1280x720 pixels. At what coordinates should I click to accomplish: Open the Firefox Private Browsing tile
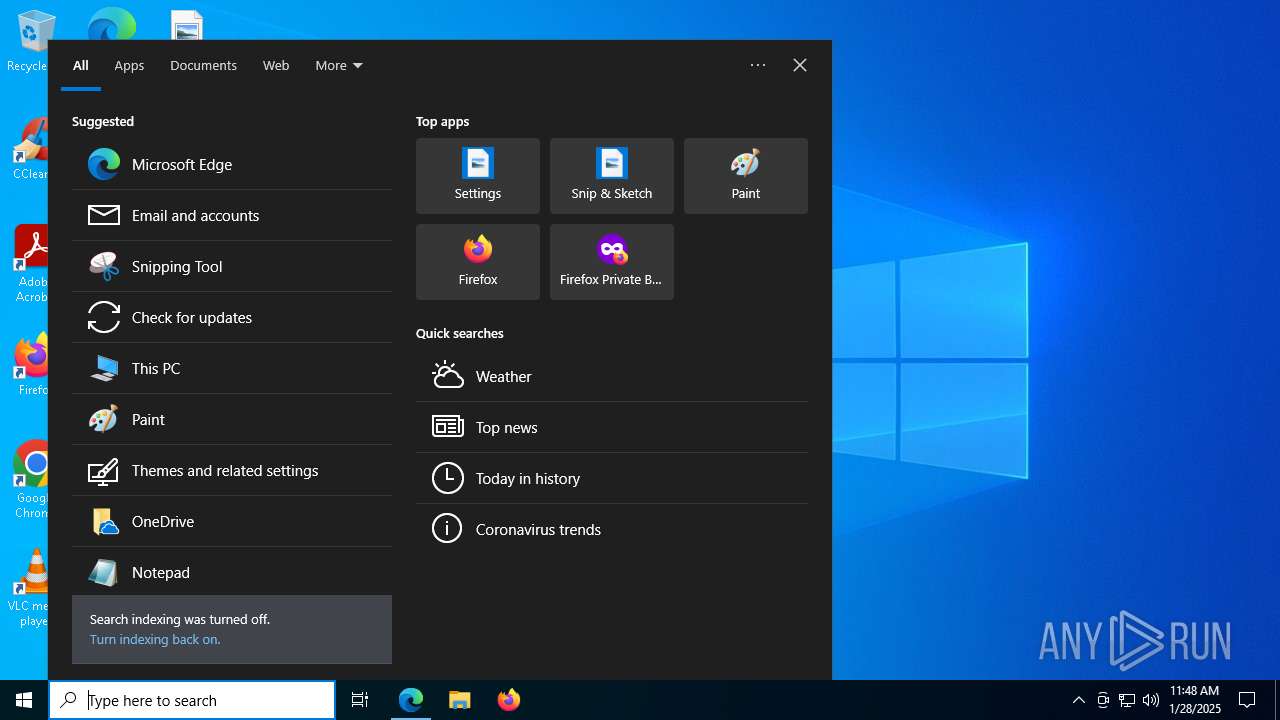click(x=612, y=262)
